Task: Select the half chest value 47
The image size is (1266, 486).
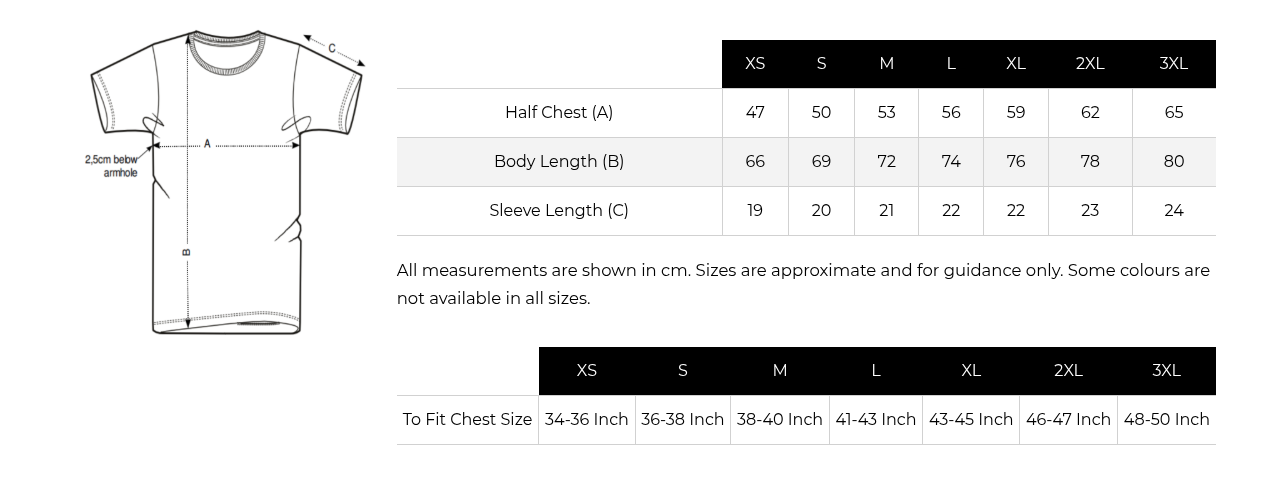Action: click(755, 112)
